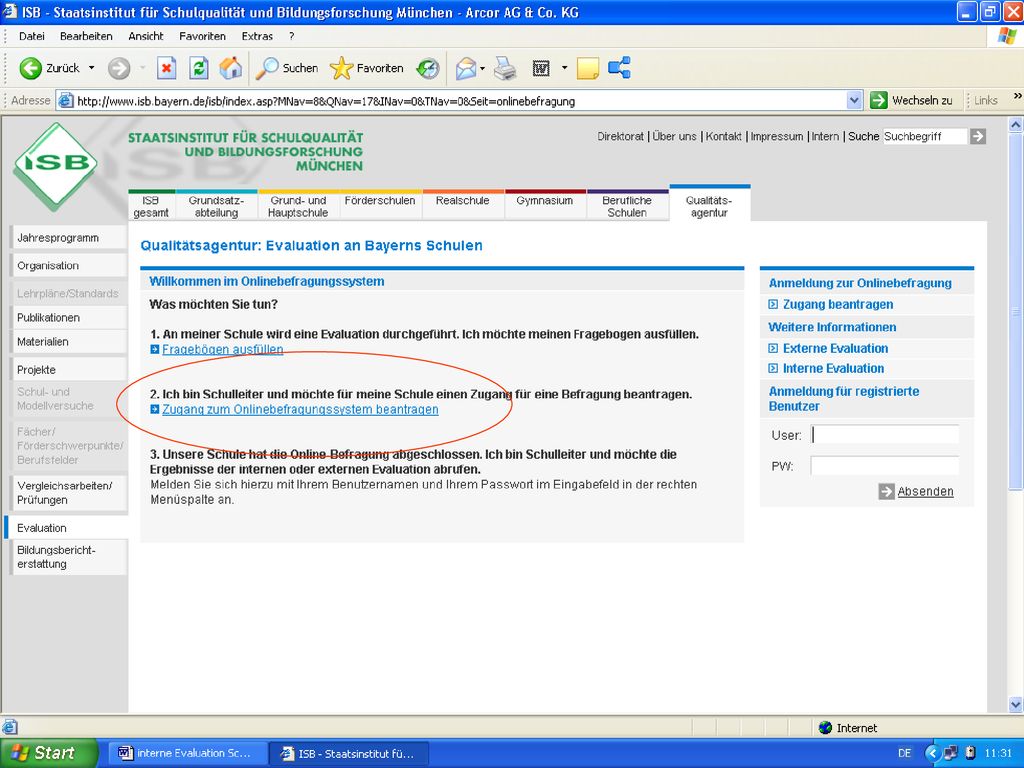Click Zugang beantragen in right panel
The image size is (1024, 768).
(838, 304)
